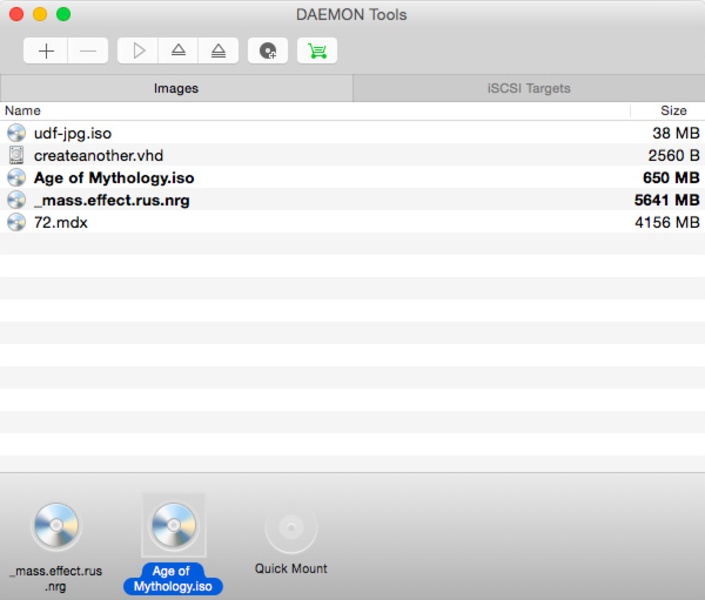The width and height of the screenshot is (705, 600).
Task: Select createanother.vhd in the list
Action: [98, 155]
